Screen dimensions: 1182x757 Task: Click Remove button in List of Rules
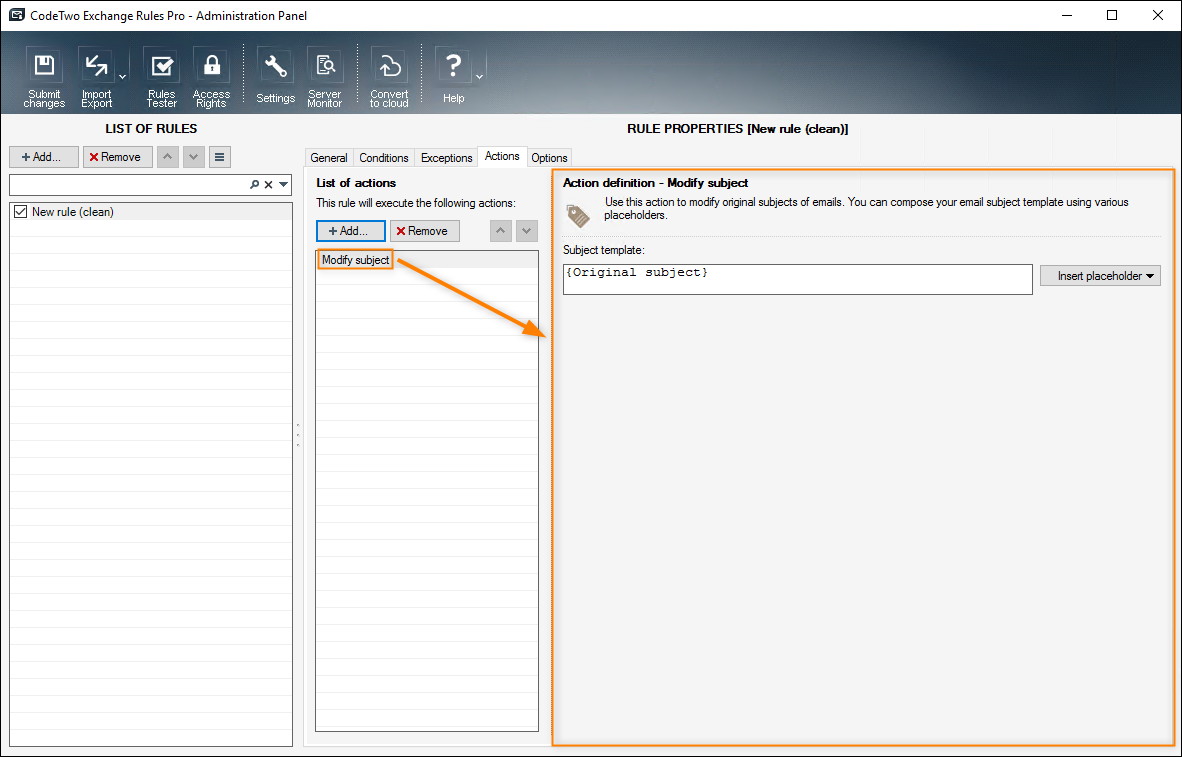pos(118,157)
